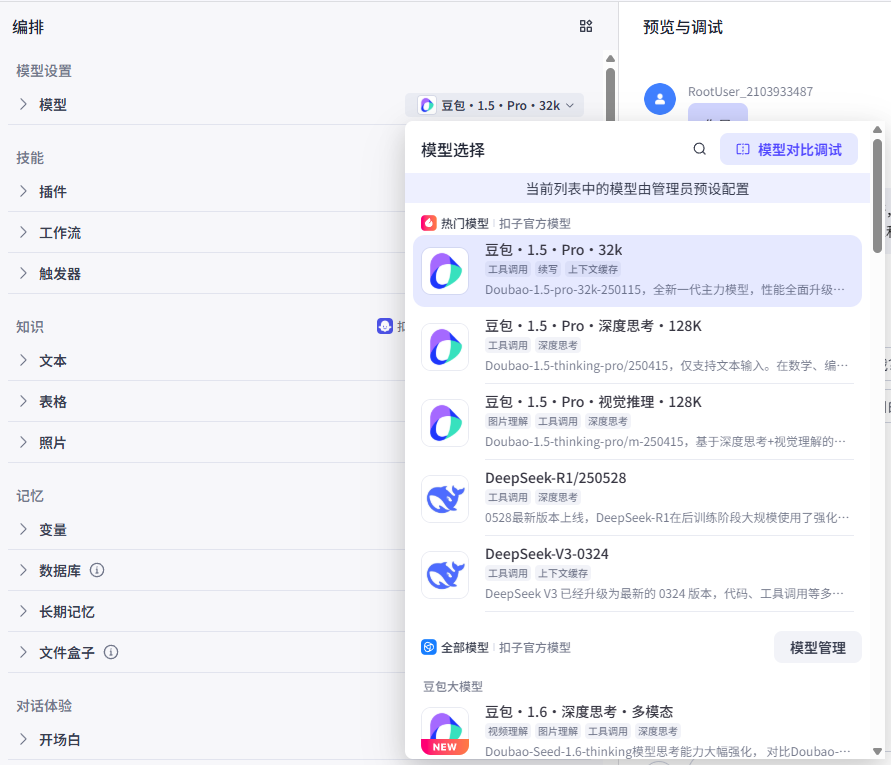Expand the 插件 section
This screenshot has height=765, width=891.
click(x=23, y=191)
